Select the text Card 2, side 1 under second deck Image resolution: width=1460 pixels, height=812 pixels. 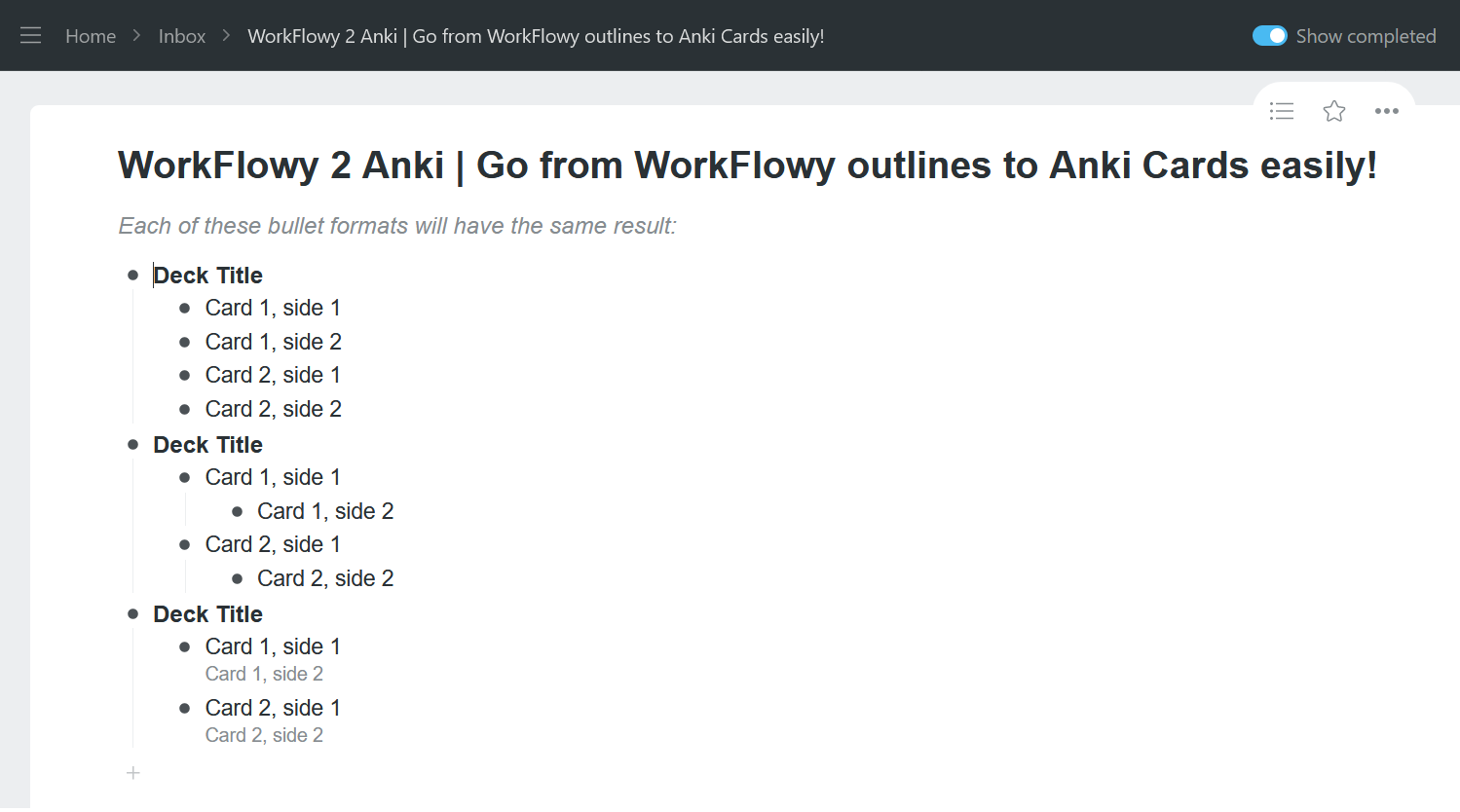[272, 543]
